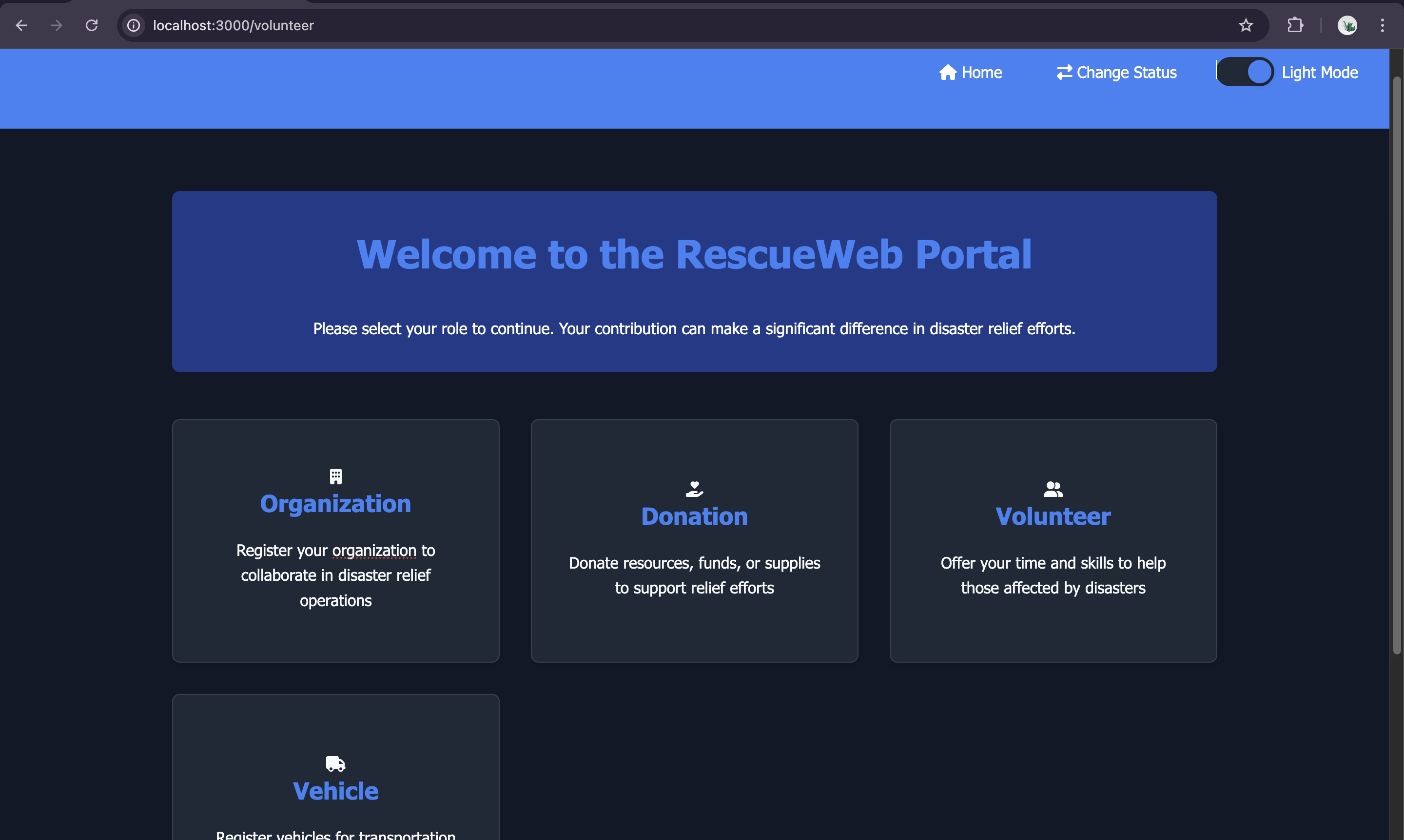The width and height of the screenshot is (1404, 840).
Task: Choose the Donation role card title
Action: 694,516
